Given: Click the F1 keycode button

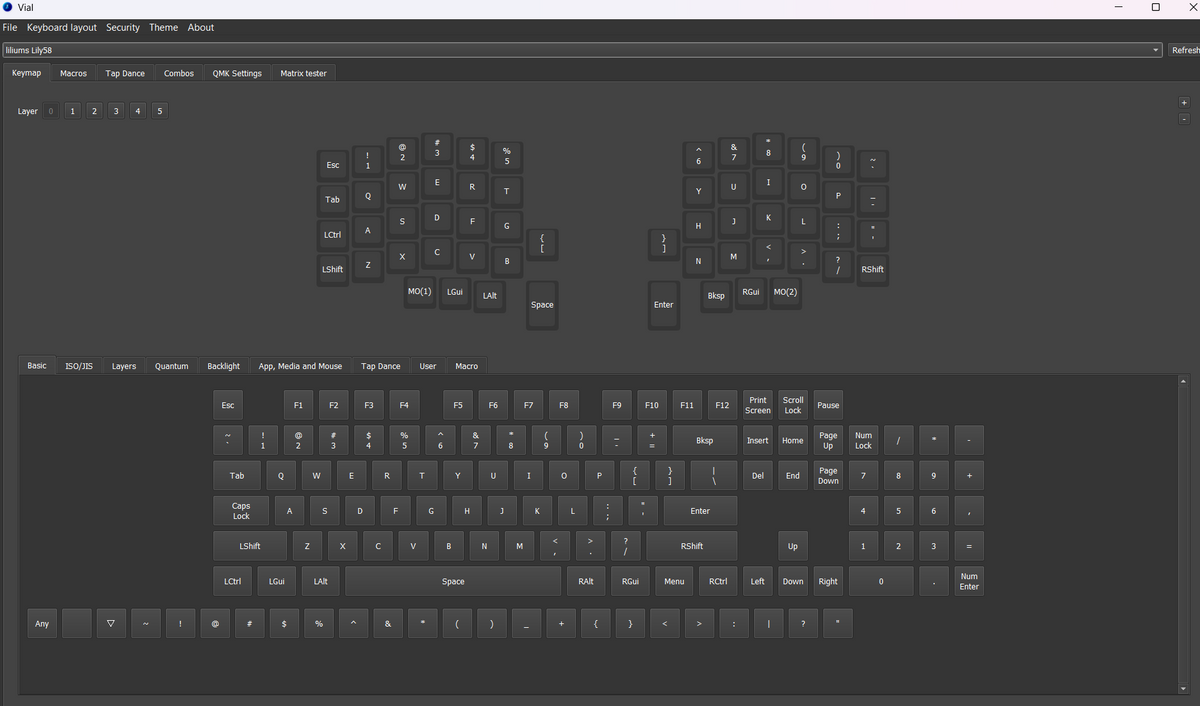Looking at the screenshot, I should click(298, 405).
